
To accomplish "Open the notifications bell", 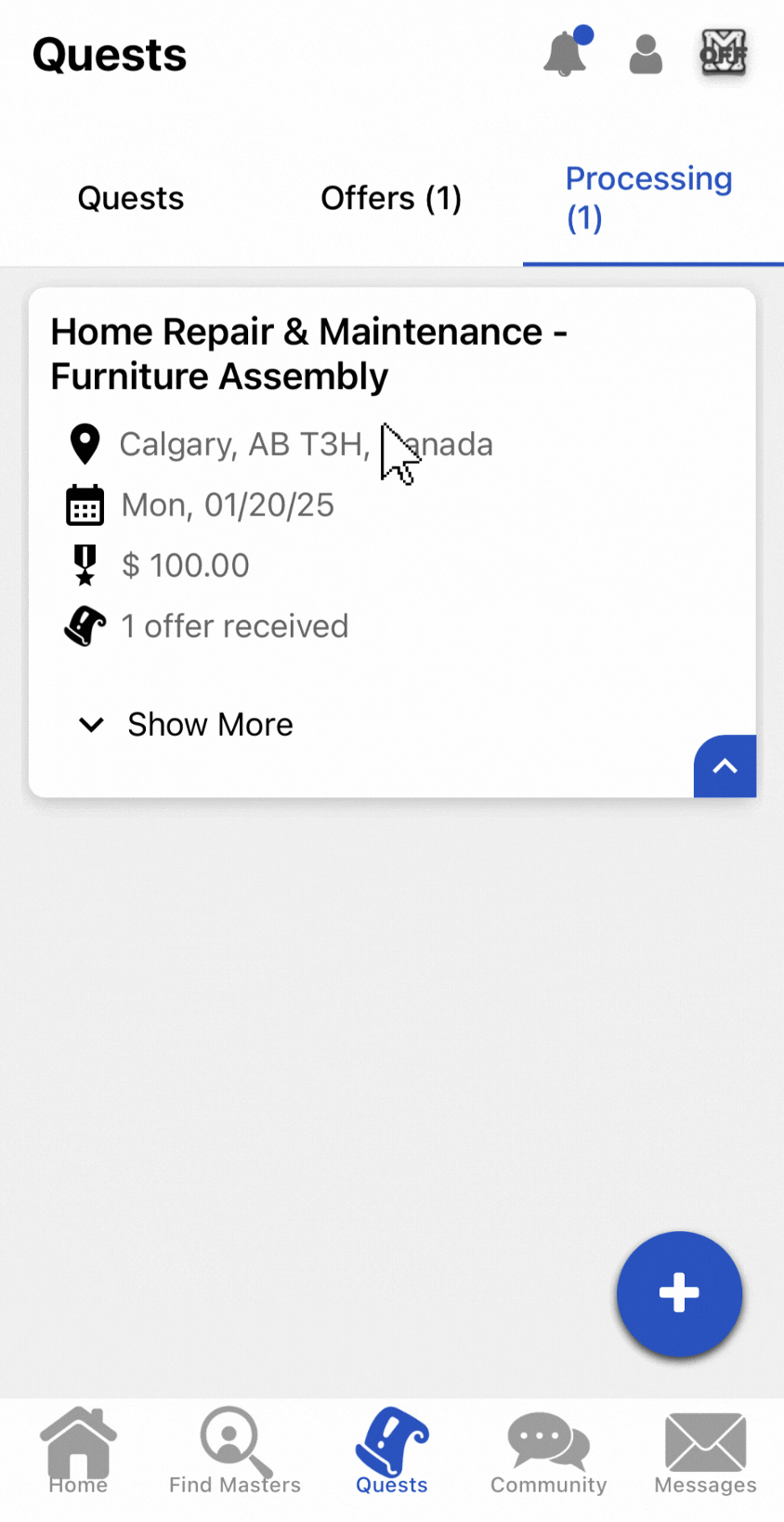I will [565, 54].
